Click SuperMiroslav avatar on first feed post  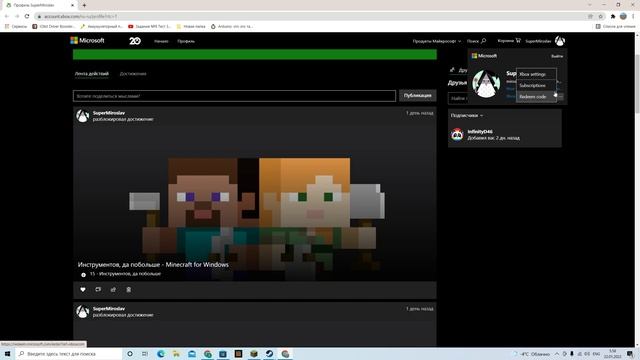click(x=82, y=116)
